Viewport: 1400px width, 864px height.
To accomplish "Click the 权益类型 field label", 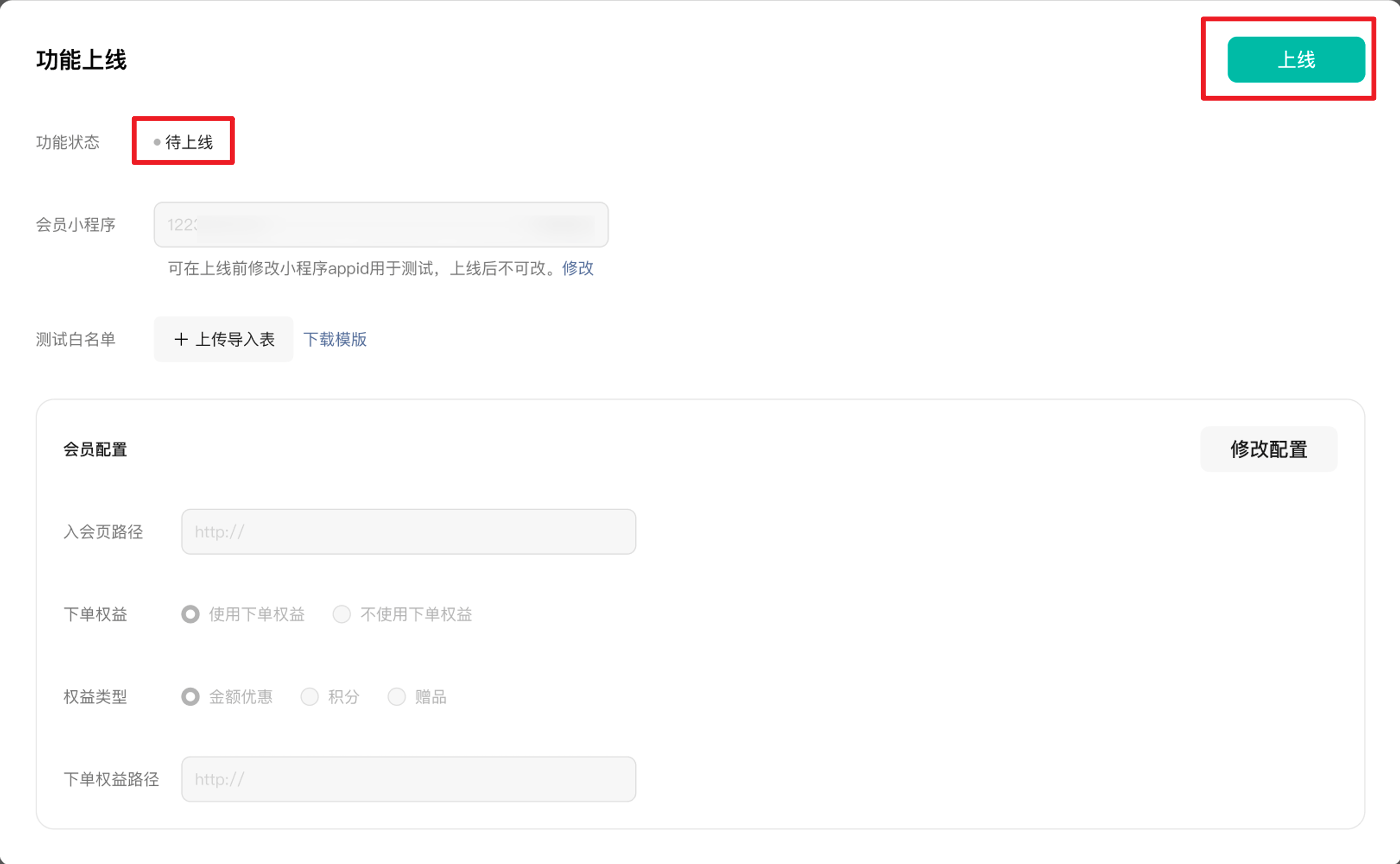I will (x=95, y=697).
